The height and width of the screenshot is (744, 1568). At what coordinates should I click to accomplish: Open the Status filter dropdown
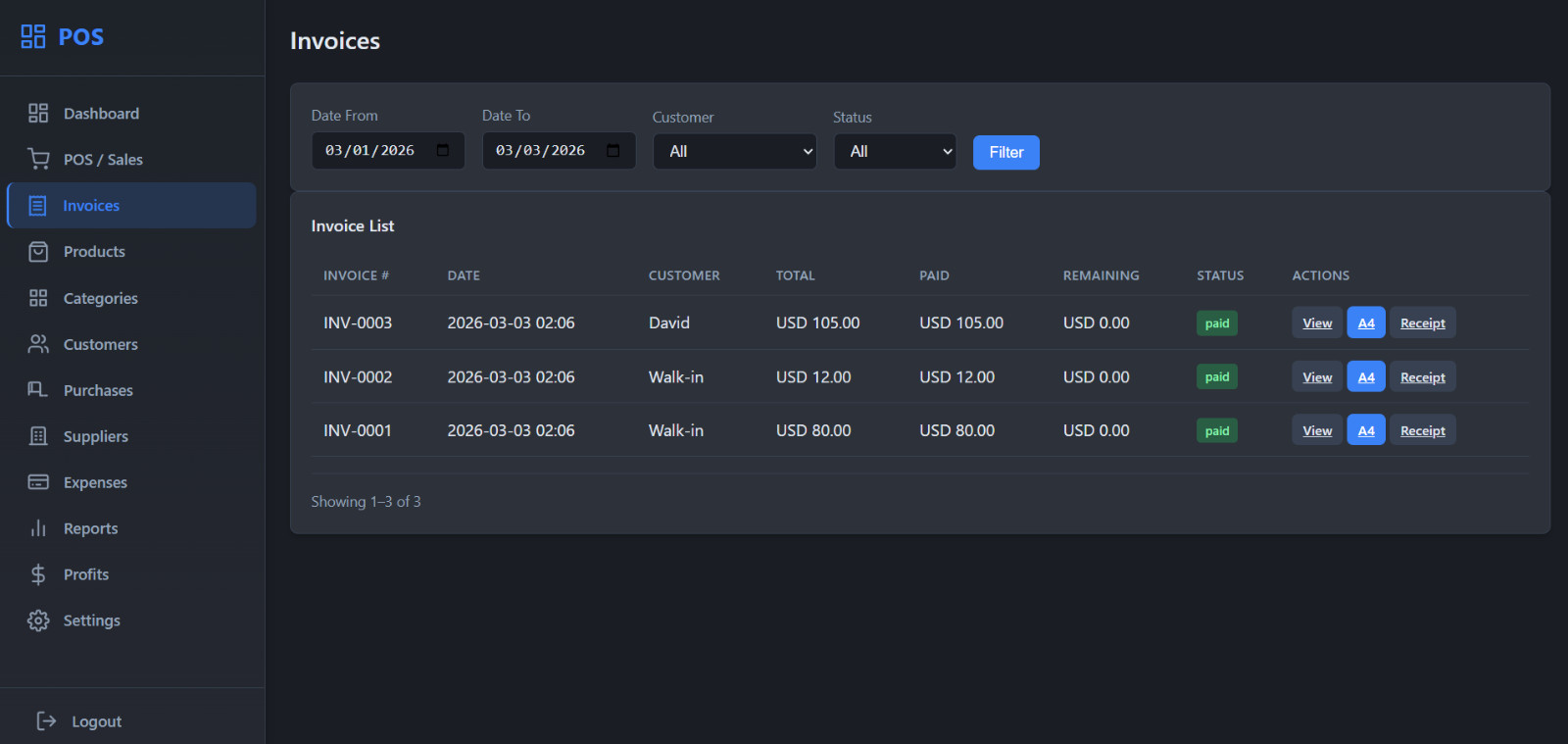pos(895,151)
